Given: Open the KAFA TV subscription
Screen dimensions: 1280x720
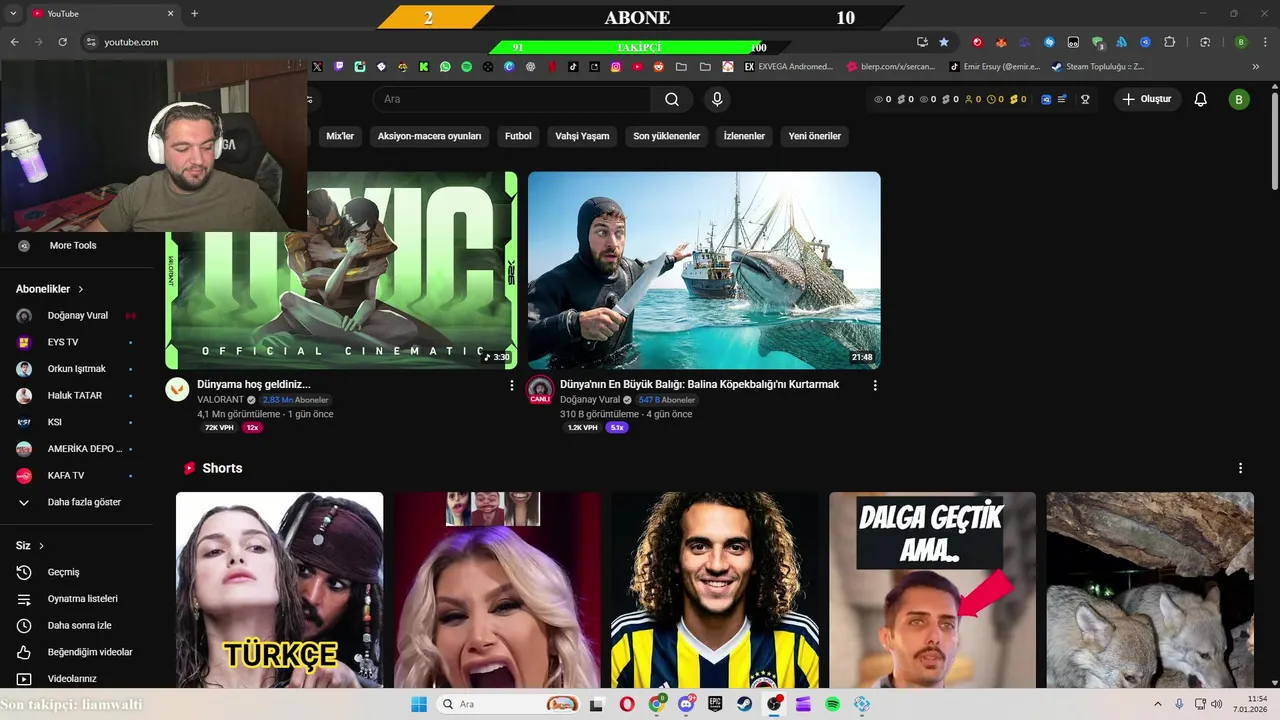Looking at the screenshot, I should [76, 475].
